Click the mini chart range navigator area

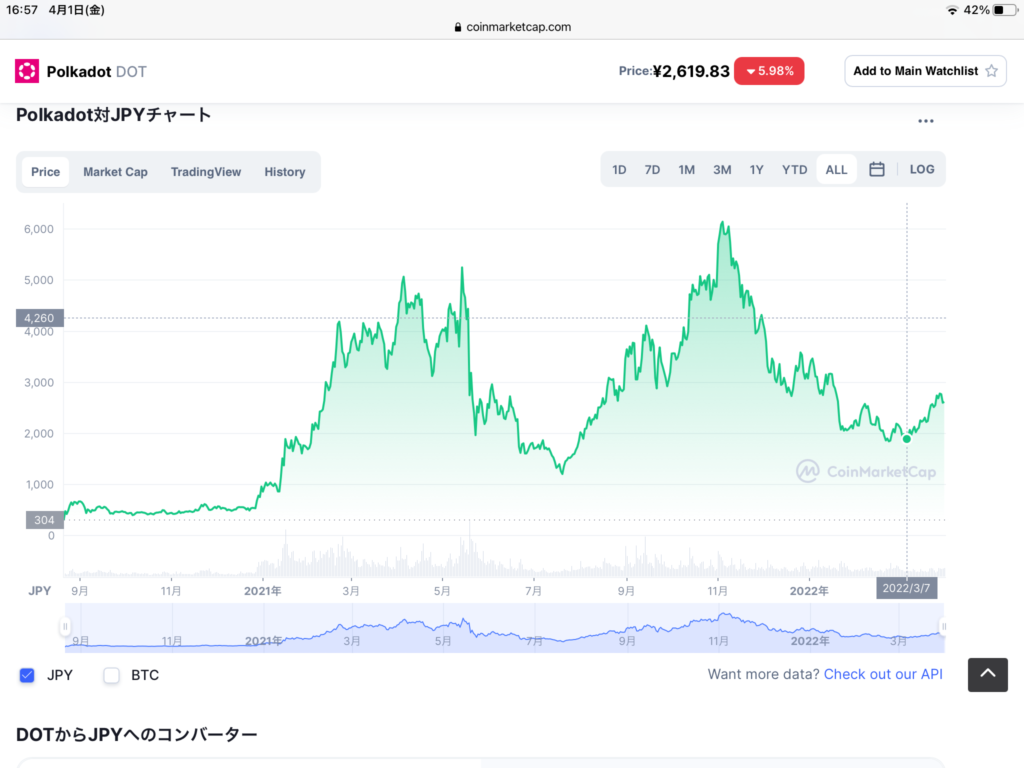[504, 628]
